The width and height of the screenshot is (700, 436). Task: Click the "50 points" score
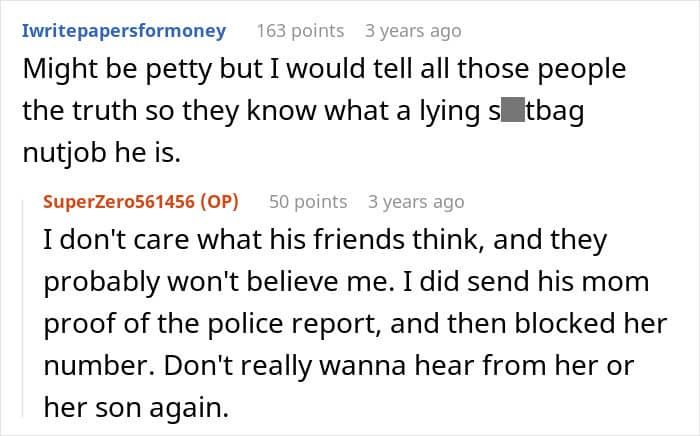pos(308,201)
